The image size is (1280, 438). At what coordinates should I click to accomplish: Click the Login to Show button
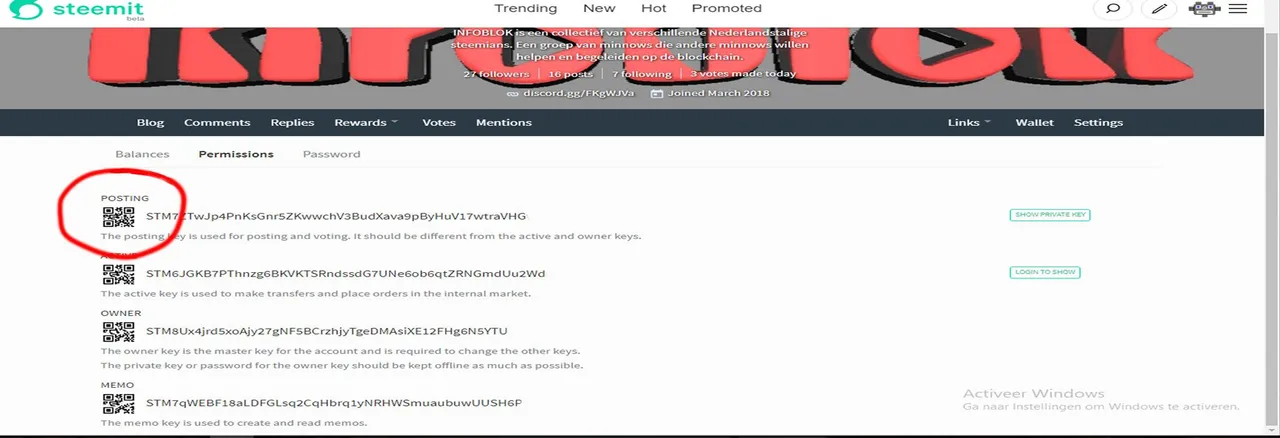pyautogui.click(x=1045, y=272)
